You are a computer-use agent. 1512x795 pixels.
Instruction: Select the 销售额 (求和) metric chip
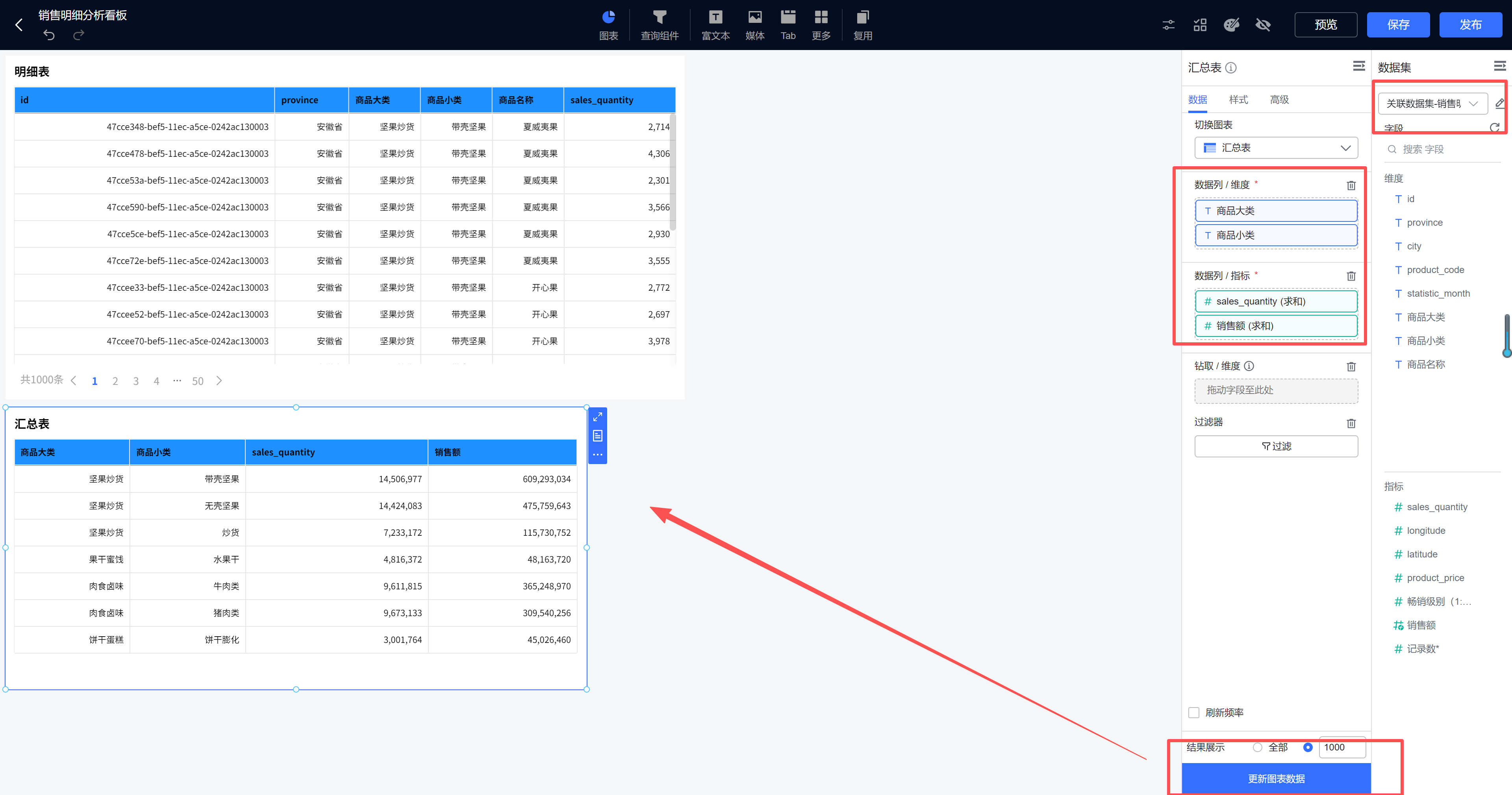(1276, 326)
